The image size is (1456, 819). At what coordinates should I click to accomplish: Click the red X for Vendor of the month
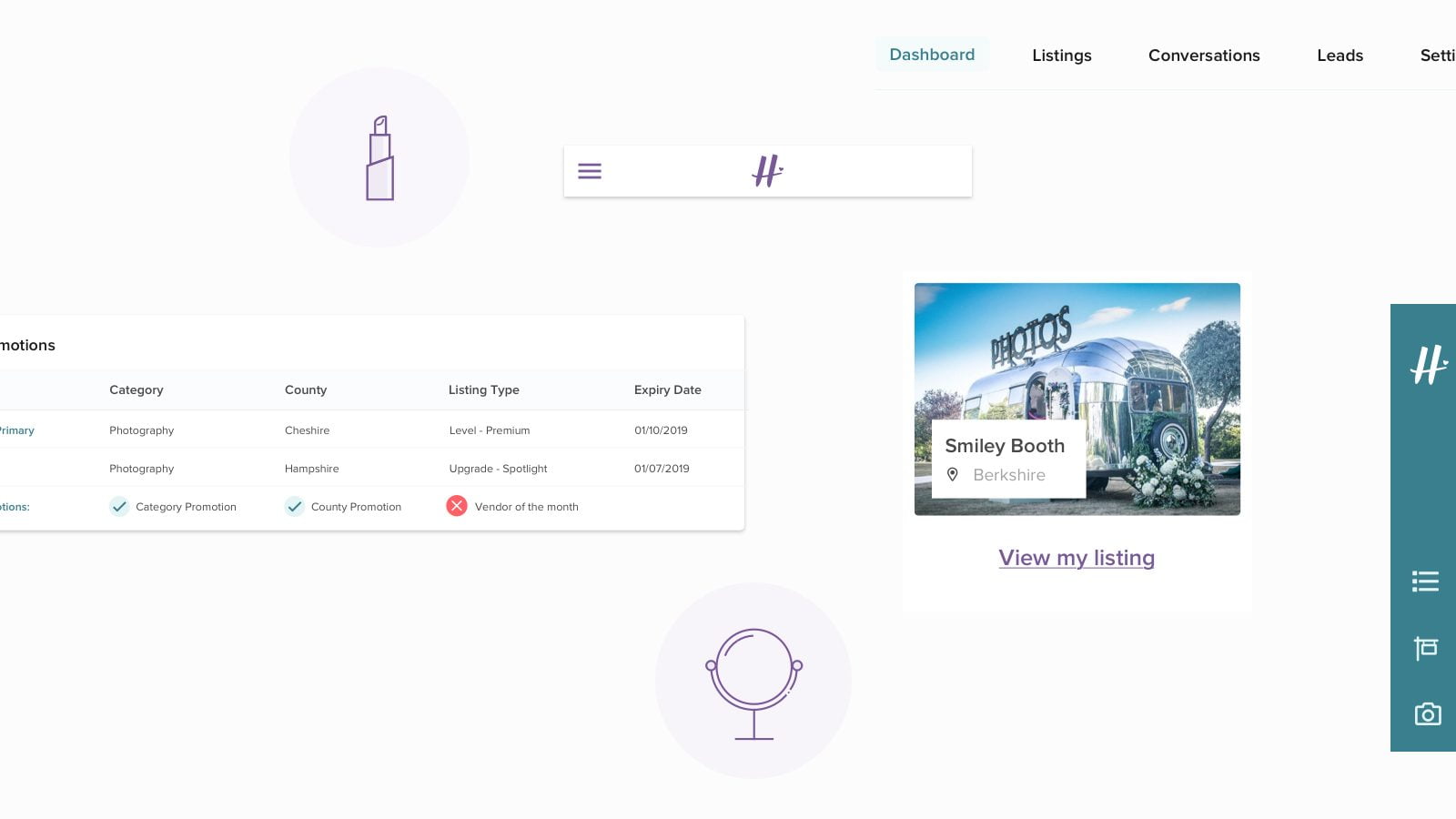click(457, 506)
